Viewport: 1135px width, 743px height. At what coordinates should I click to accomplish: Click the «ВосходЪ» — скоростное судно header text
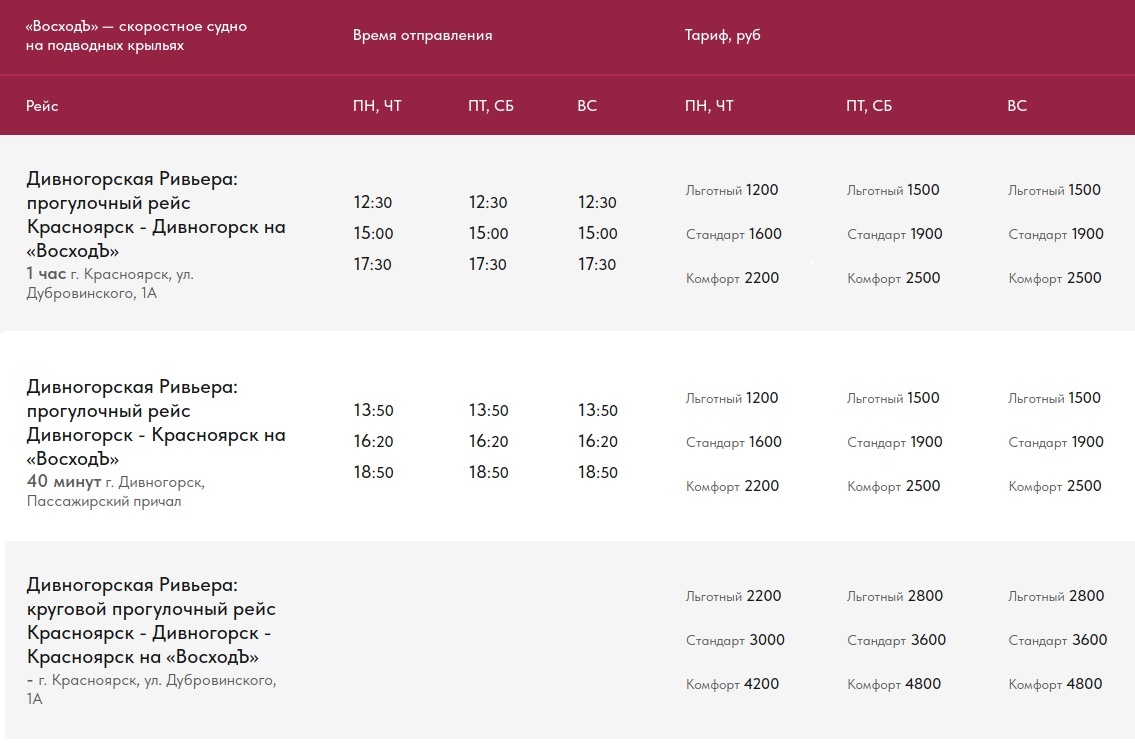136,35
